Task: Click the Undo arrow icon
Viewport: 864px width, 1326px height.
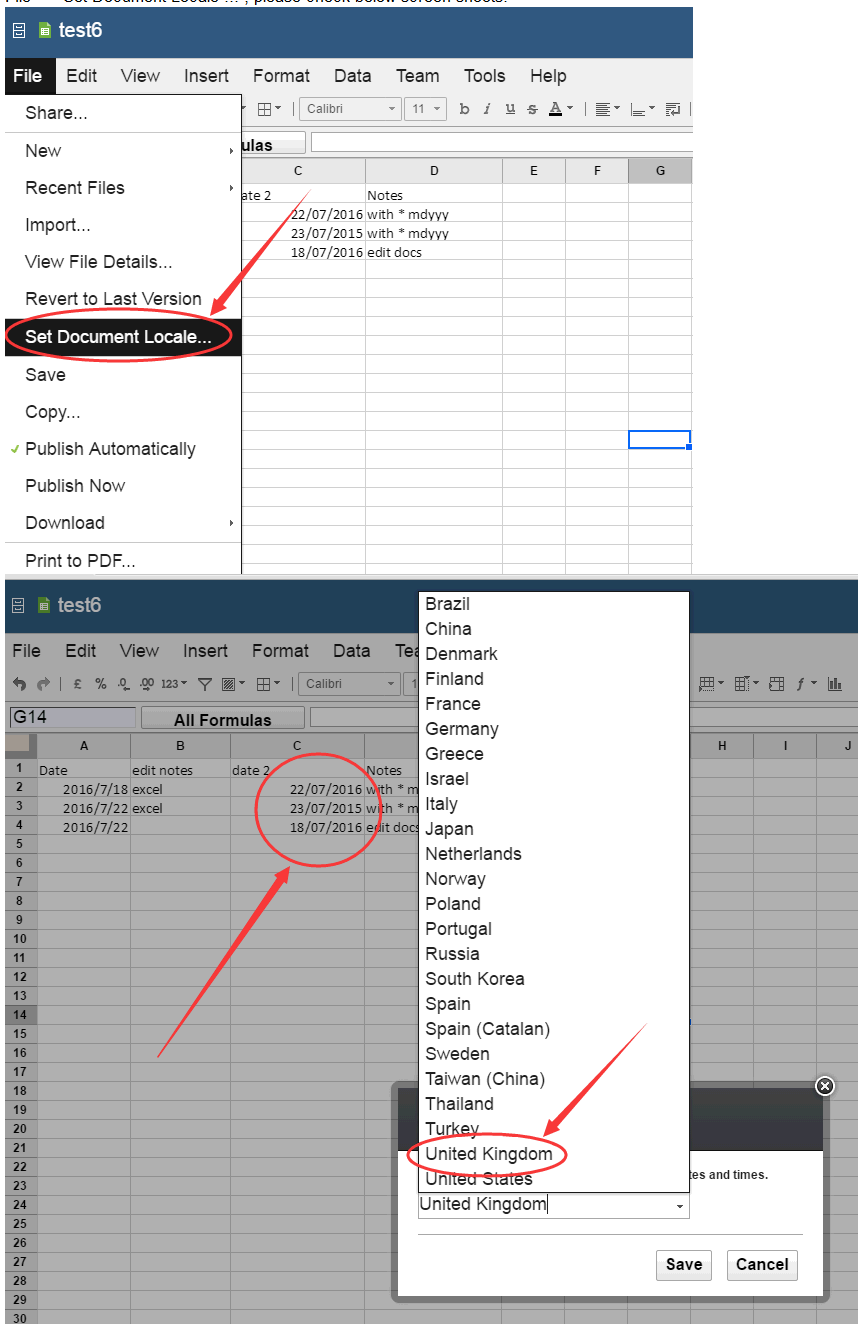Action: [x=20, y=684]
